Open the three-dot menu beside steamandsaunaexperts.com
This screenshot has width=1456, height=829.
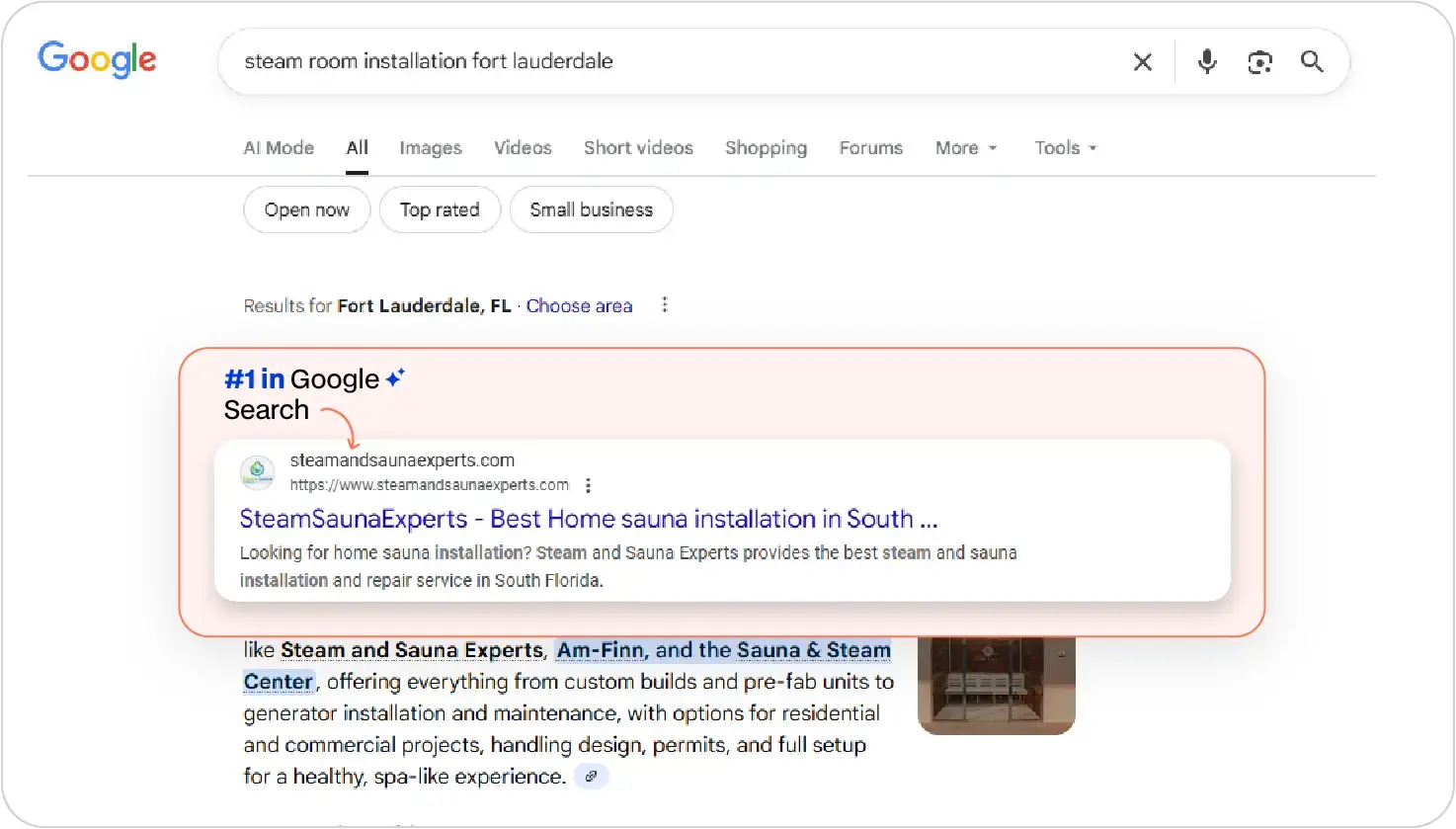[588, 485]
